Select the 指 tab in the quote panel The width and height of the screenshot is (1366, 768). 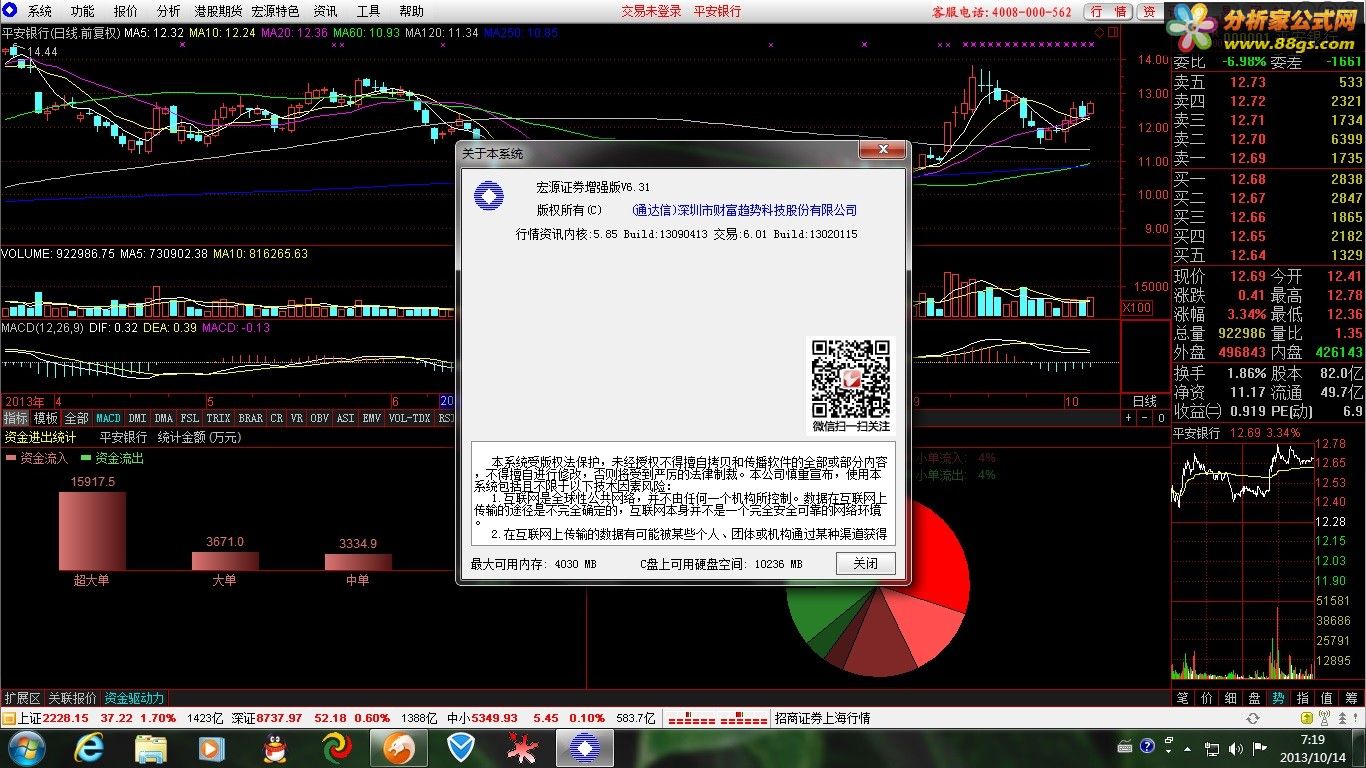pos(1303,698)
